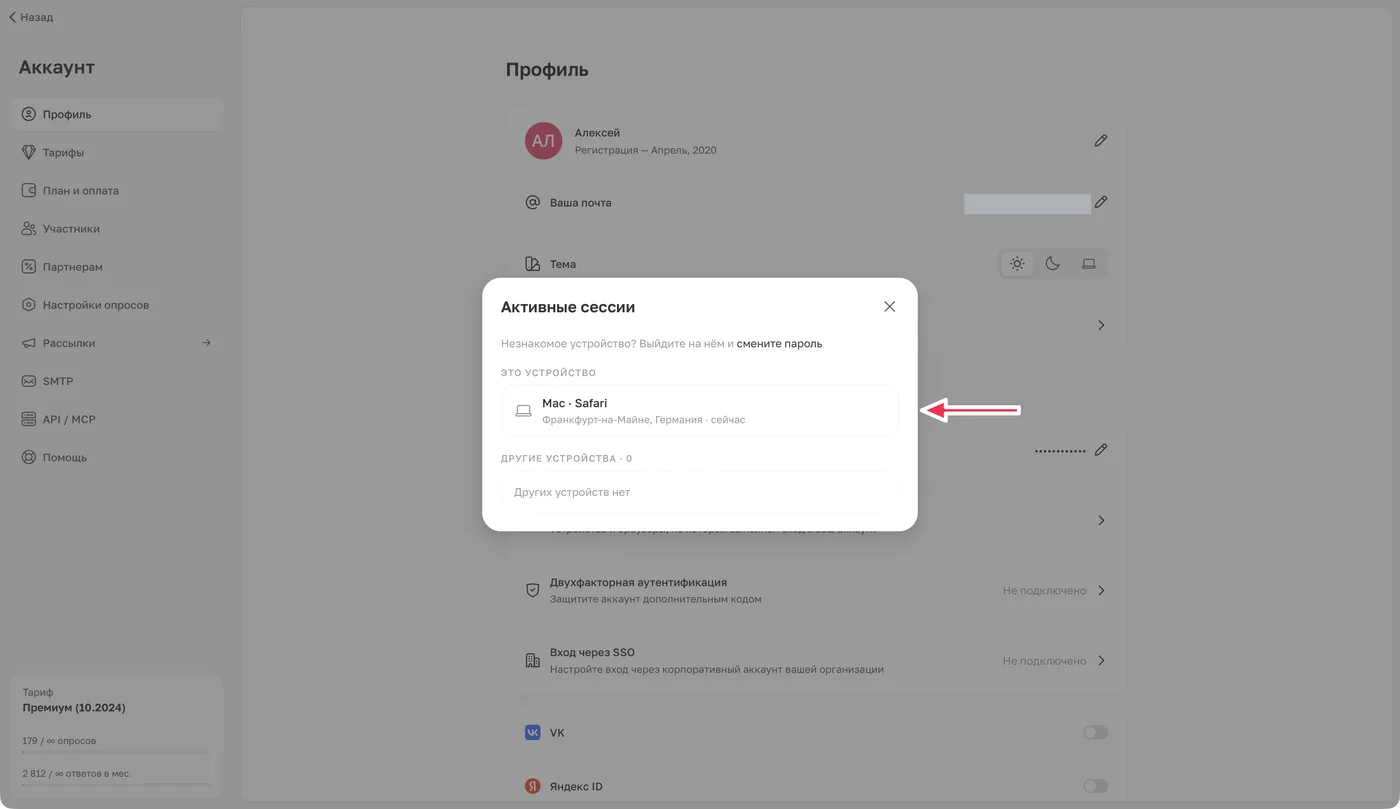This screenshot has height=809, width=1400.
Task: Click the VK logo icon
Action: (533, 733)
